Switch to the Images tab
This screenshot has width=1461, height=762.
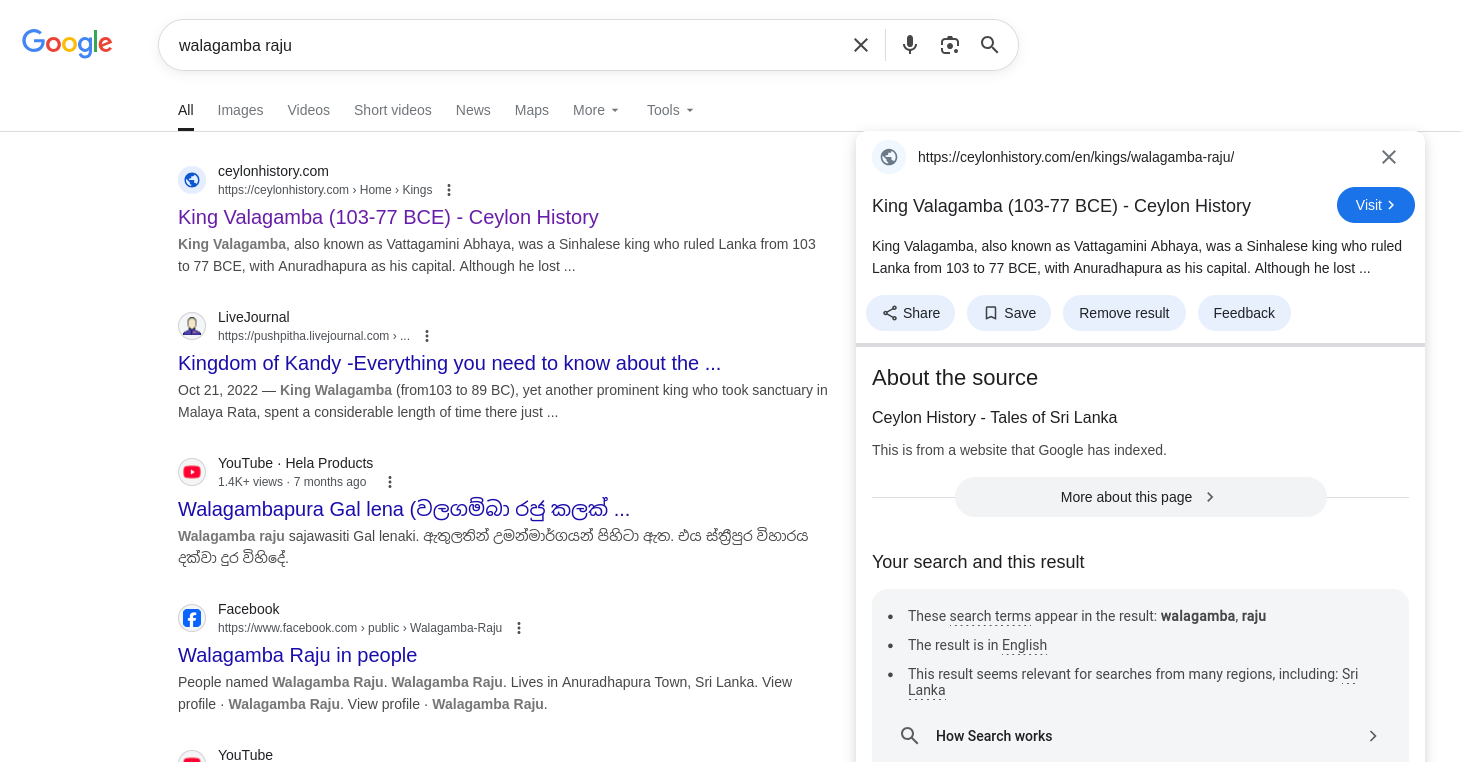coord(240,110)
